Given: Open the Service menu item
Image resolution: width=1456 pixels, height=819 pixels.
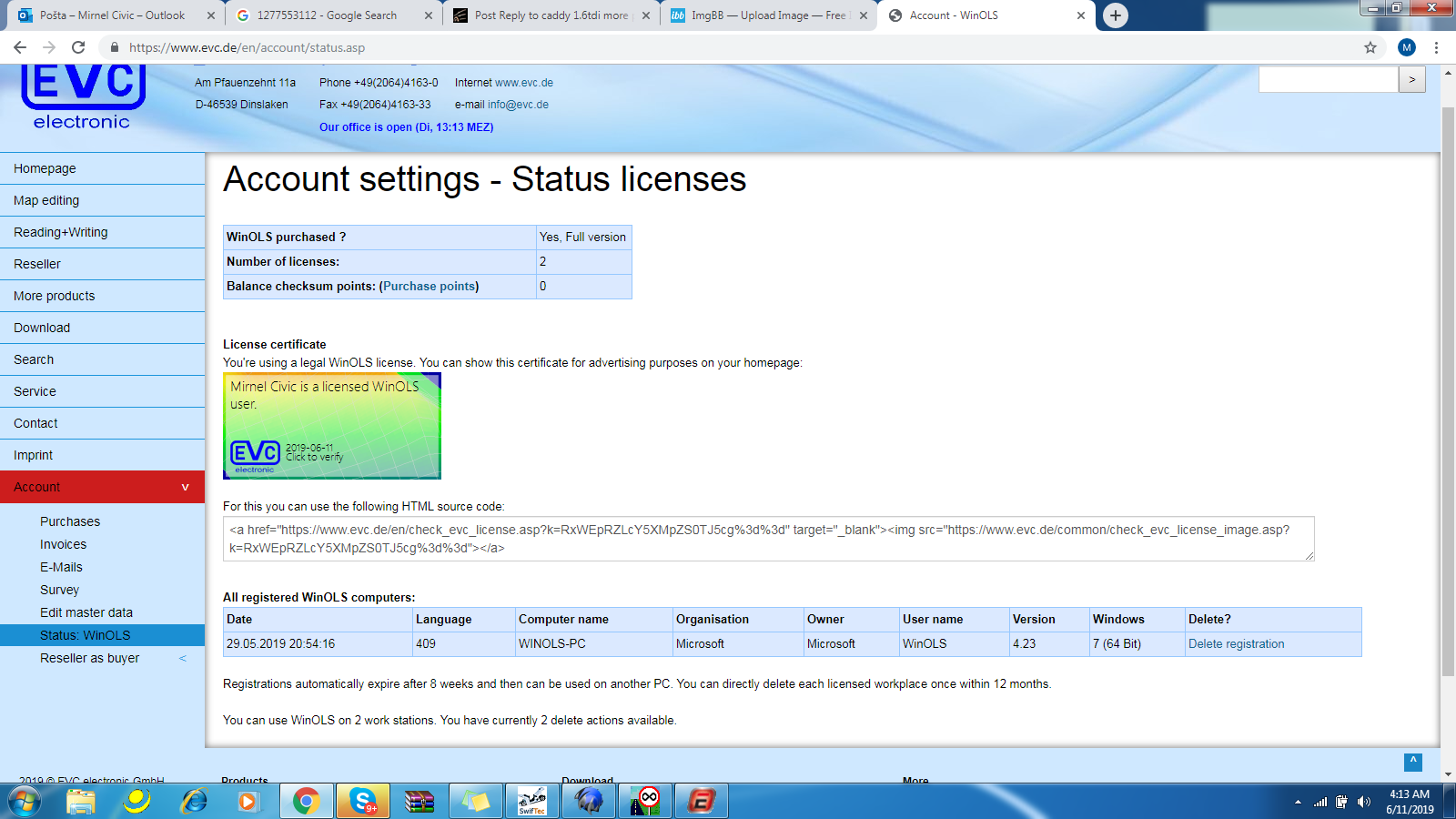Looking at the screenshot, I should click(103, 391).
